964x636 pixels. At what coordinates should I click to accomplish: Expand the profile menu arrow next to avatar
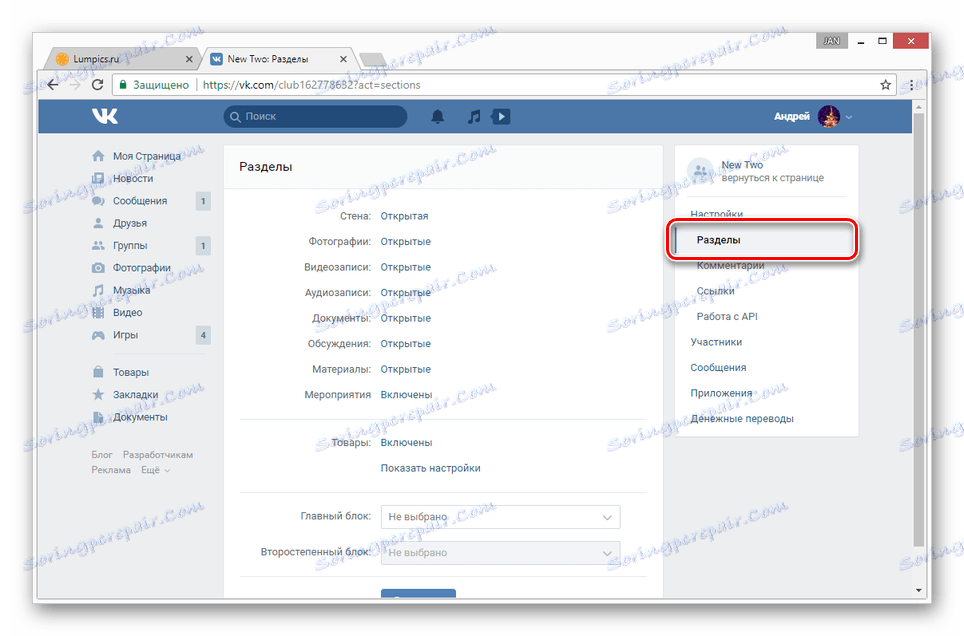tap(849, 117)
